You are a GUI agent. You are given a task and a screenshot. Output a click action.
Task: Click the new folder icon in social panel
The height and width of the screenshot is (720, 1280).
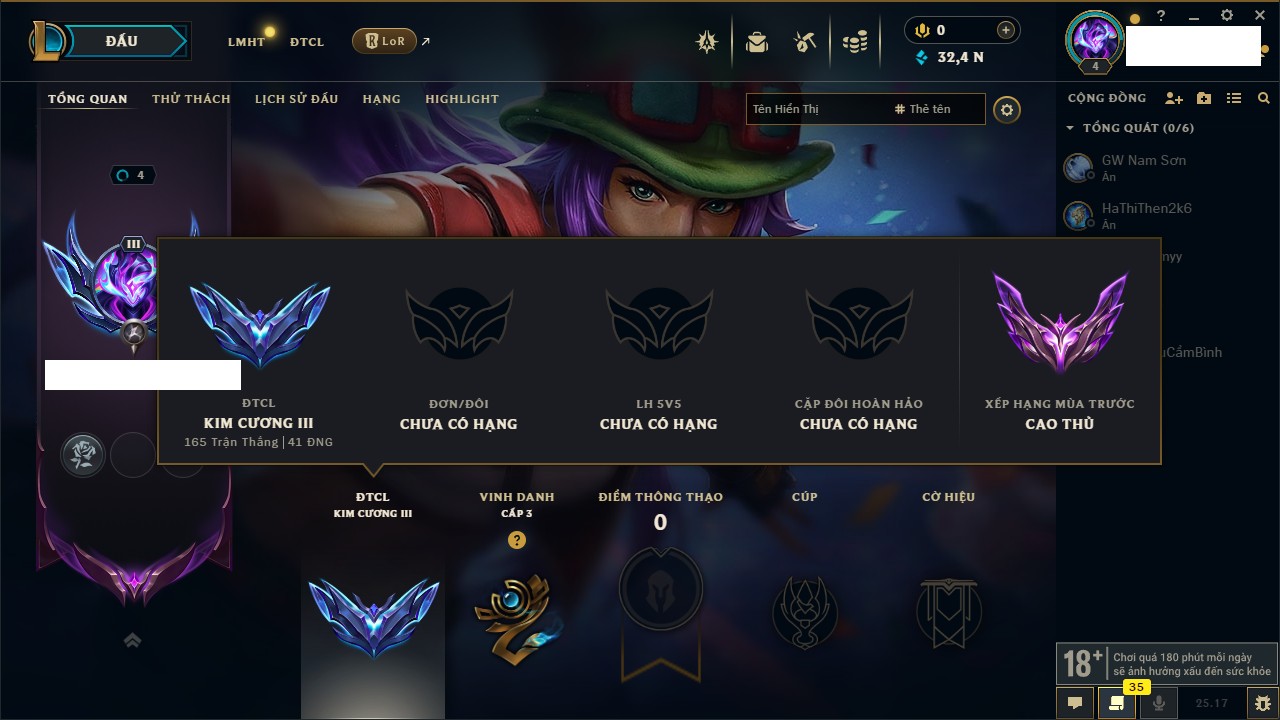pyautogui.click(x=1204, y=98)
